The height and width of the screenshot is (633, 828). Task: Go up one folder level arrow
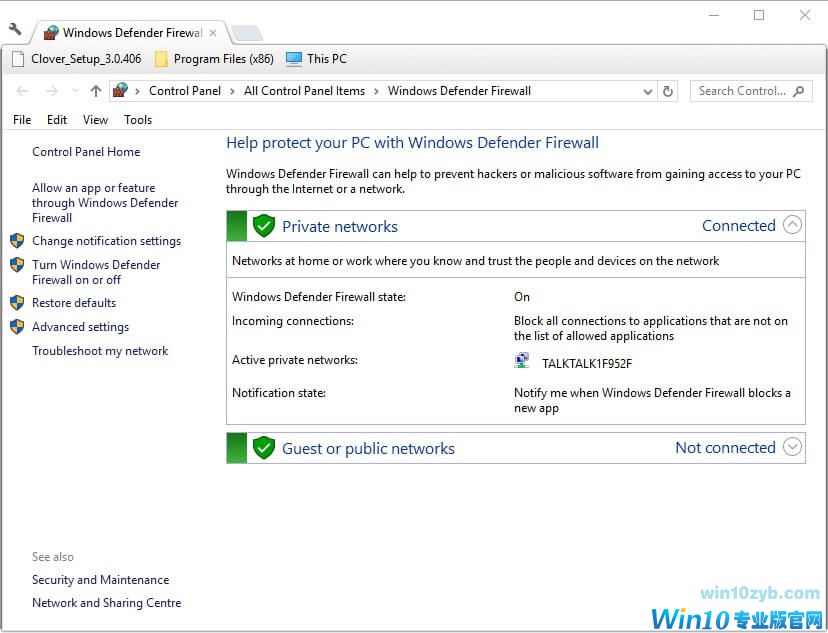coord(96,91)
